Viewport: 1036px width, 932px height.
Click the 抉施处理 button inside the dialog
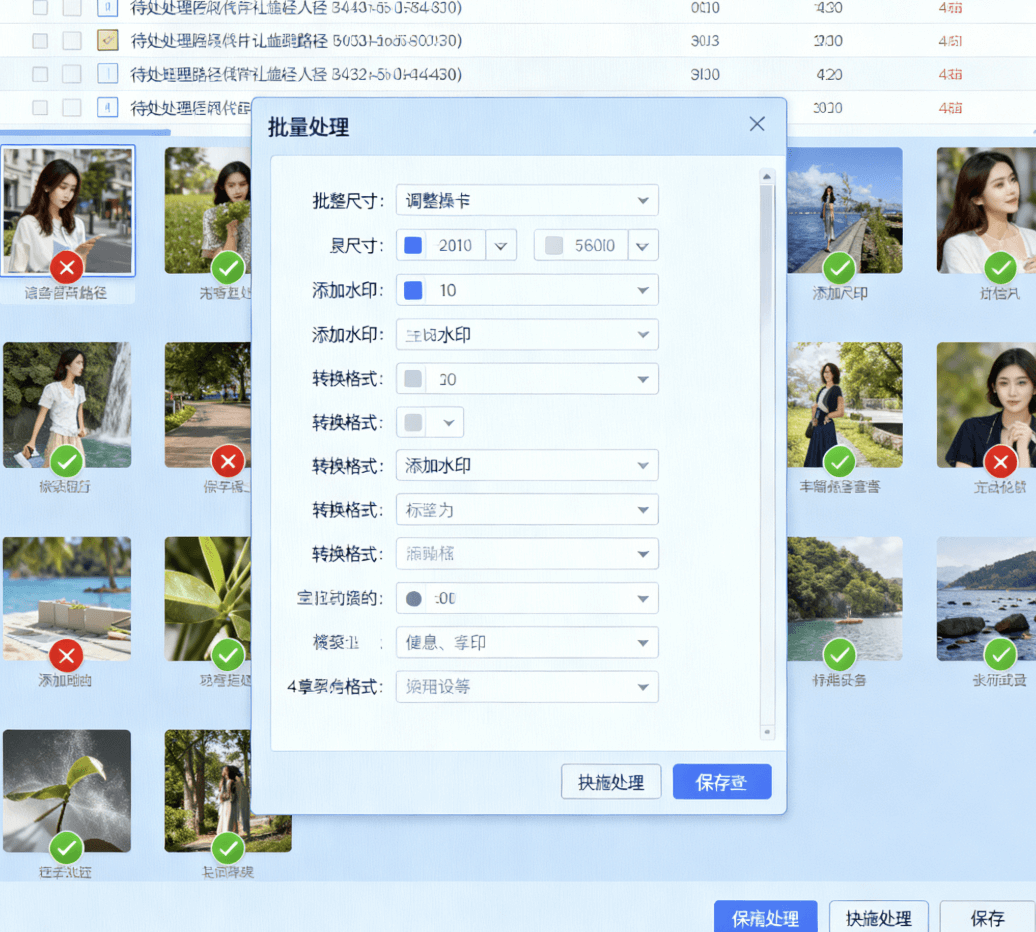coord(611,782)
